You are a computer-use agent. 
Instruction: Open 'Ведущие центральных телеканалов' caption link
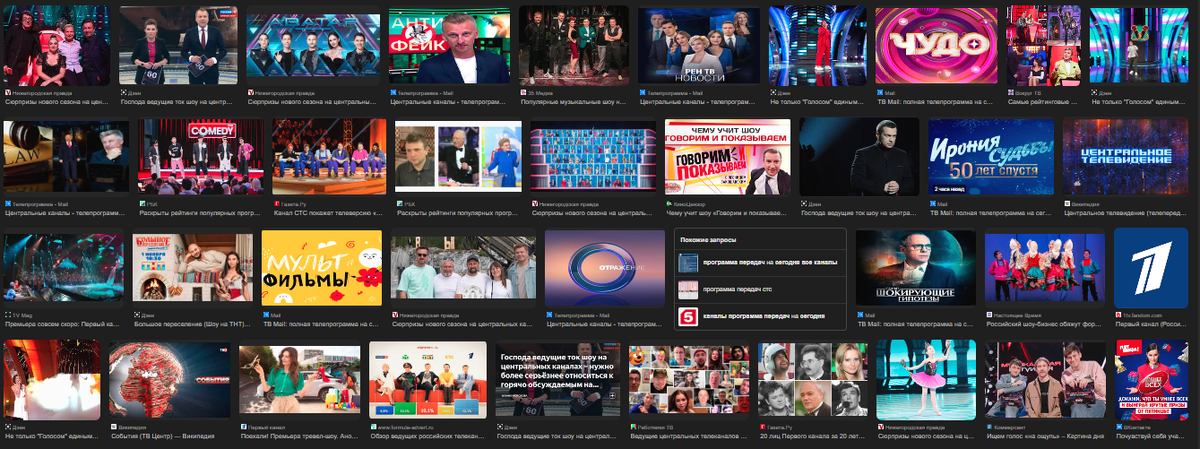689,435
